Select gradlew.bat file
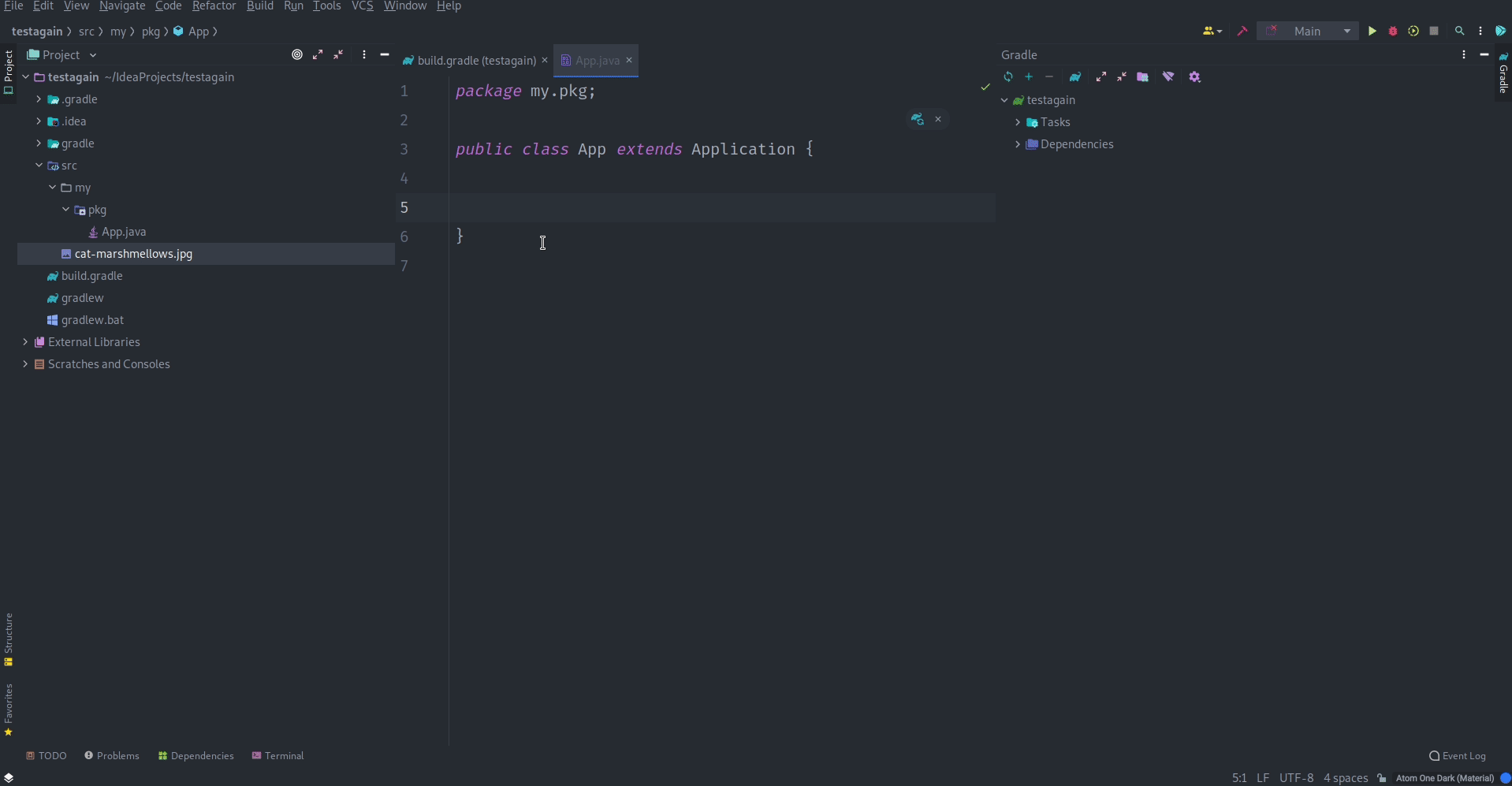 tap(92, 320)
